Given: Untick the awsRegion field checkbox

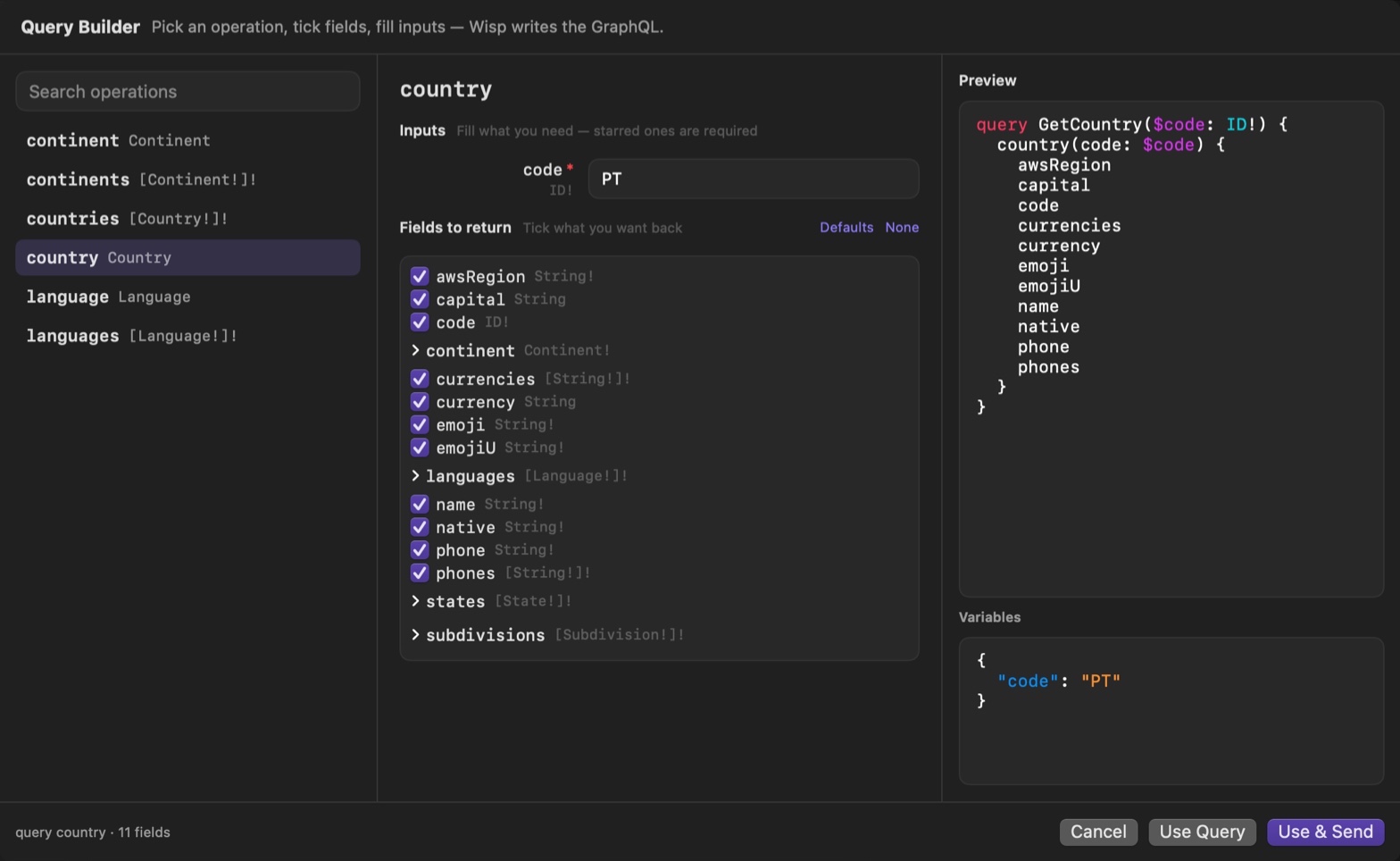Looking at the screenshot, I should coord(420,276).
